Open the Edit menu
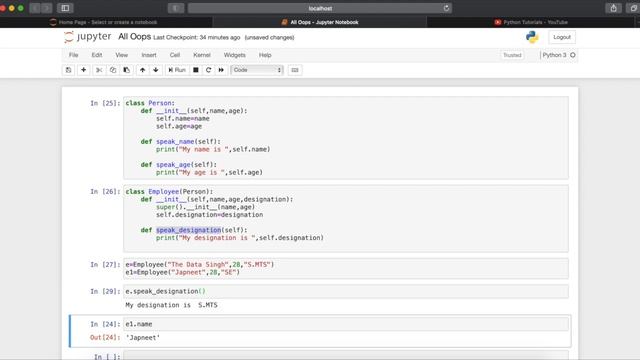Screen dimensions: 640x360 coord(97,55)
